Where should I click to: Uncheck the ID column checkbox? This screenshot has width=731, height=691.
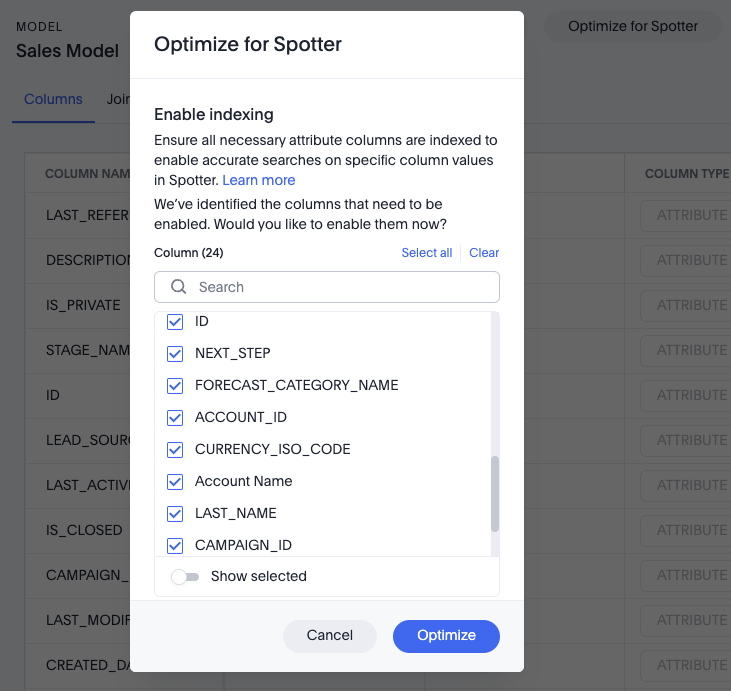[175, 321]
